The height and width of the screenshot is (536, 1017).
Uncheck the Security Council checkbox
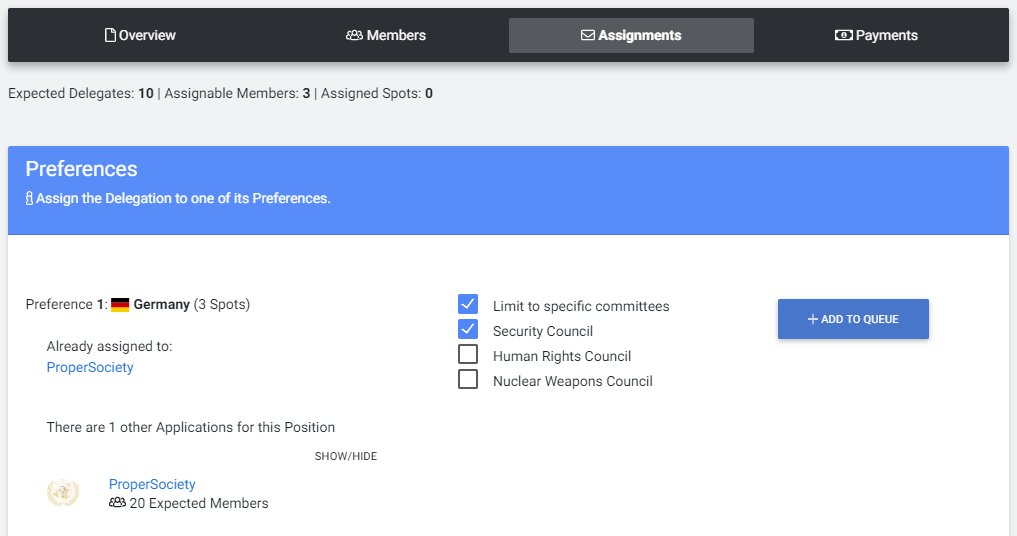point(468,329)
